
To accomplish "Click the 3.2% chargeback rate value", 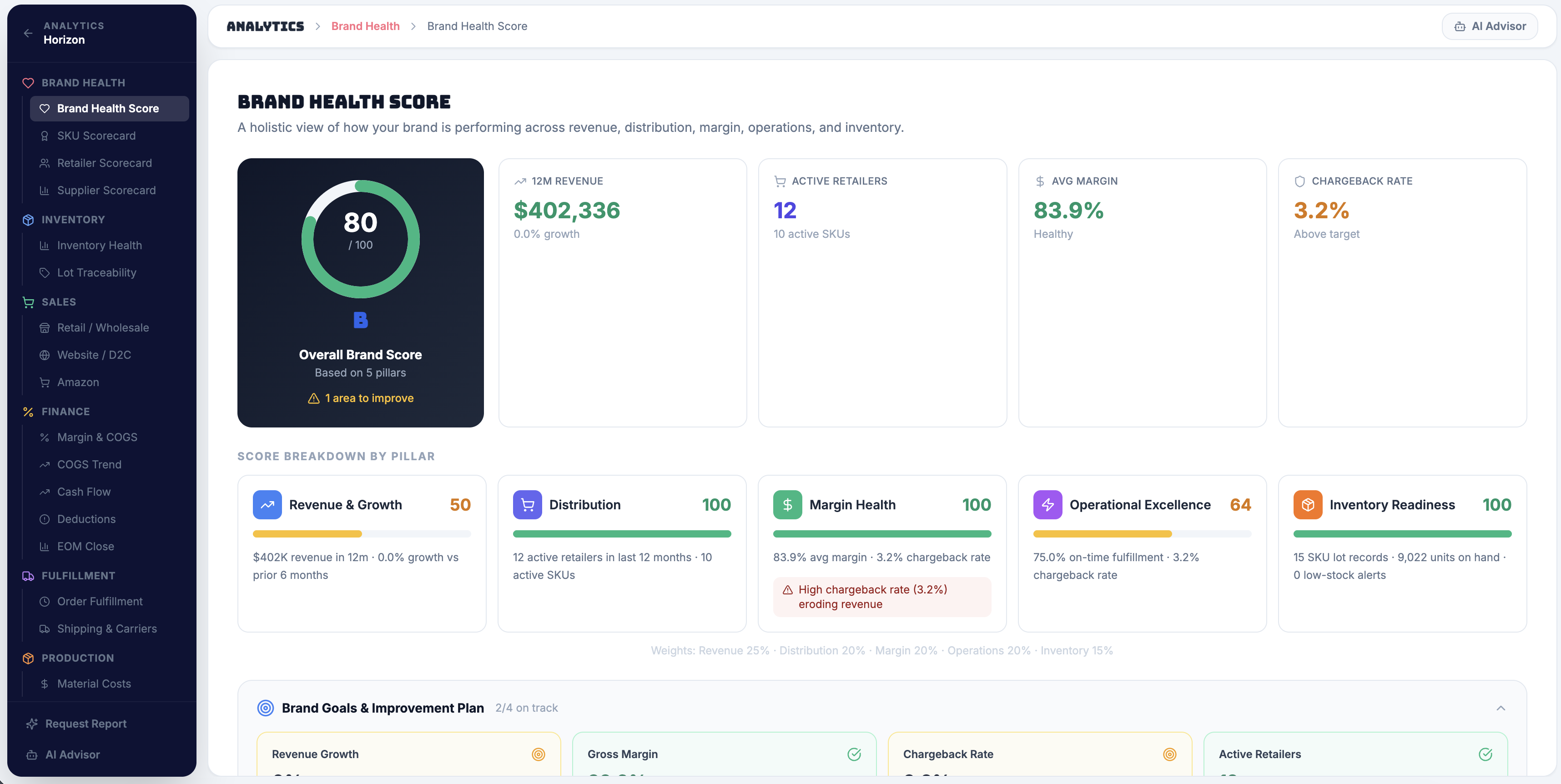I will click(1321, 210).
